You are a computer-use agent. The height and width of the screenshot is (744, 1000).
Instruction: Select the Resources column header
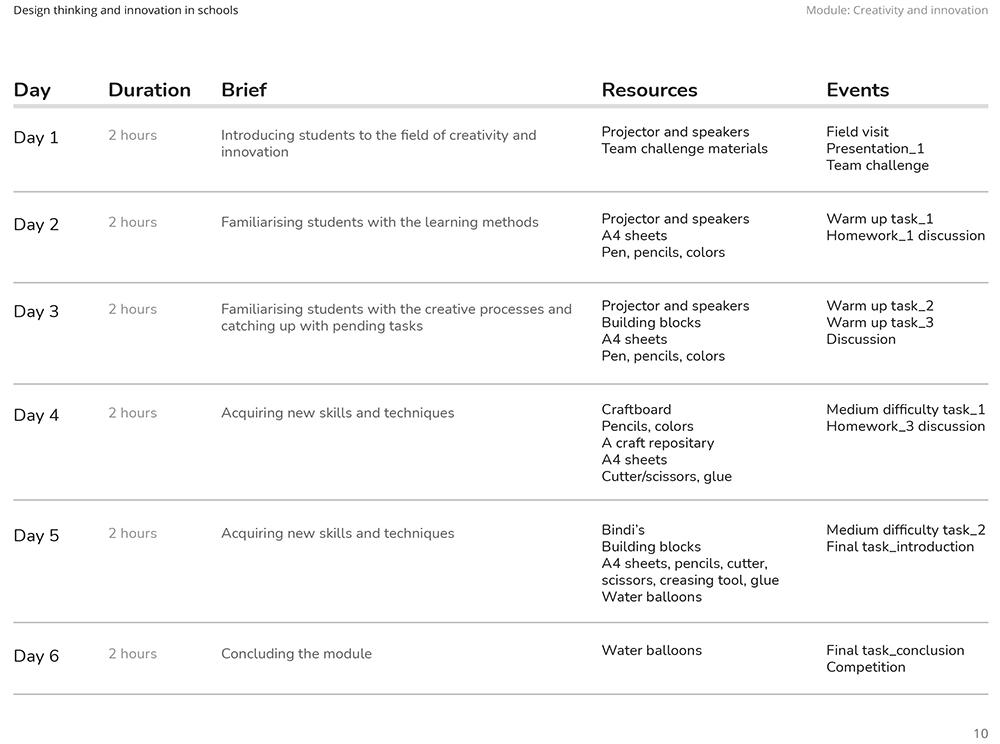click(x=649, y=90)
